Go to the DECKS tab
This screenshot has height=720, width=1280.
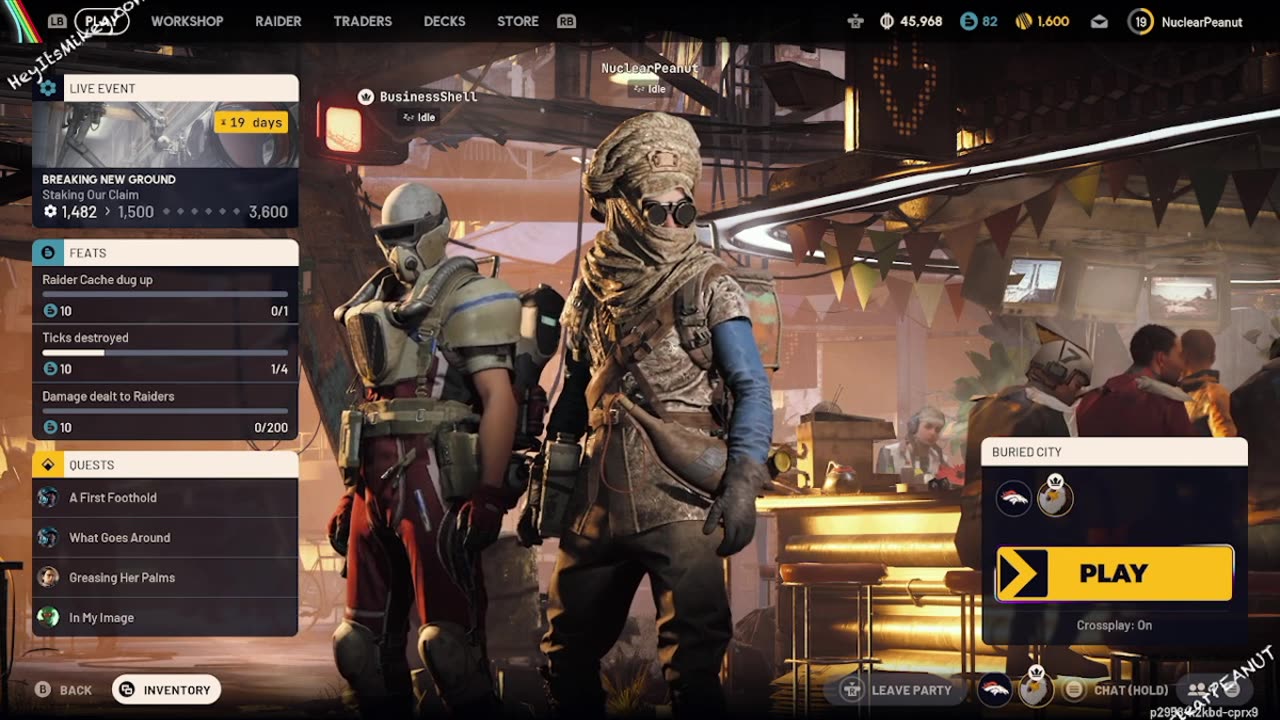444,21
